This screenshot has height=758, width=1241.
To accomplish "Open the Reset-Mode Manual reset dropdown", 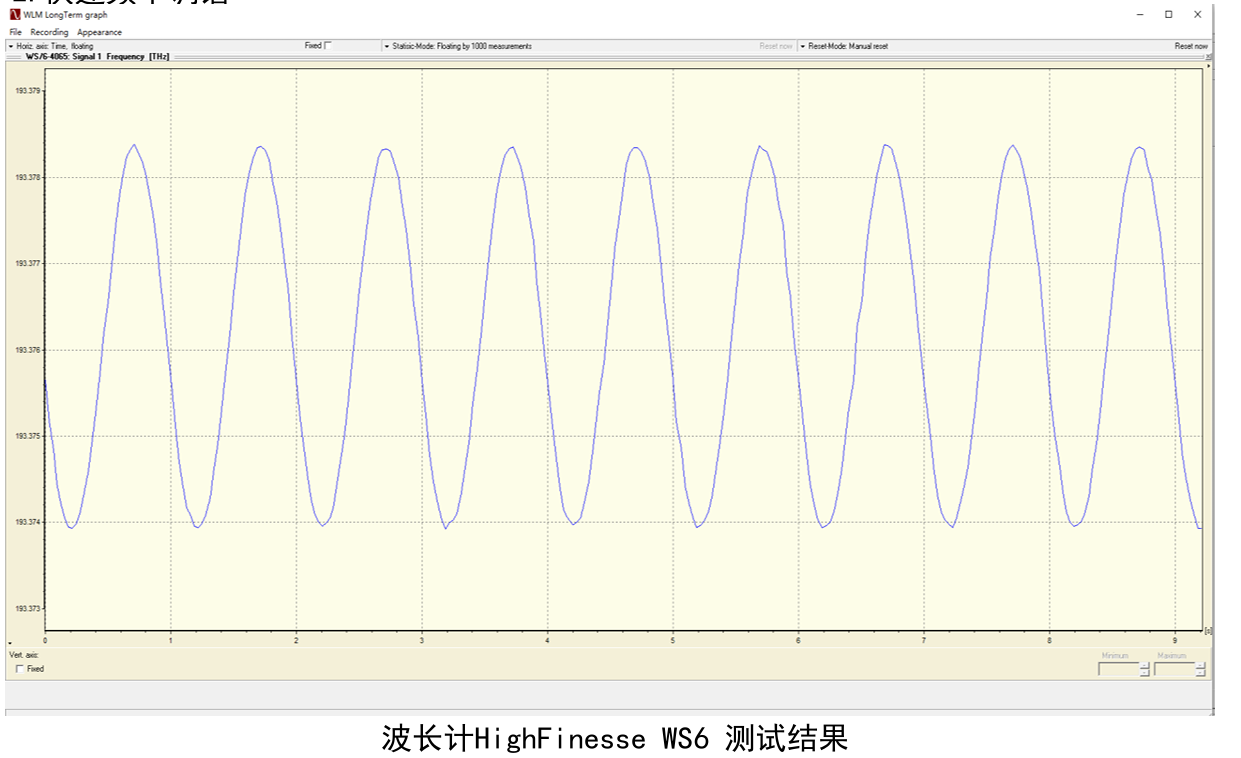I will [846, 46].
